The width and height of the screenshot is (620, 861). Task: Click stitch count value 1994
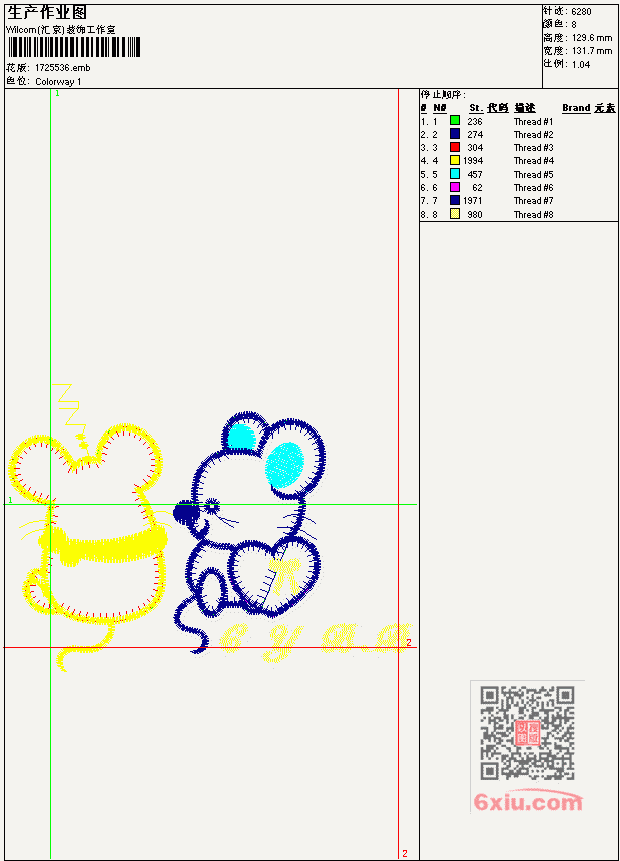pyautogui.click(x=473, y=161)
